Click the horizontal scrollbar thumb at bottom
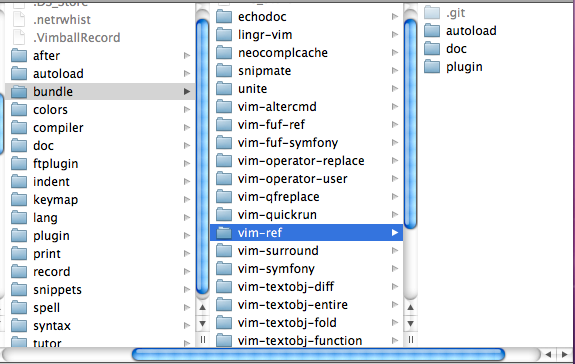 click(x=318, y=354)
